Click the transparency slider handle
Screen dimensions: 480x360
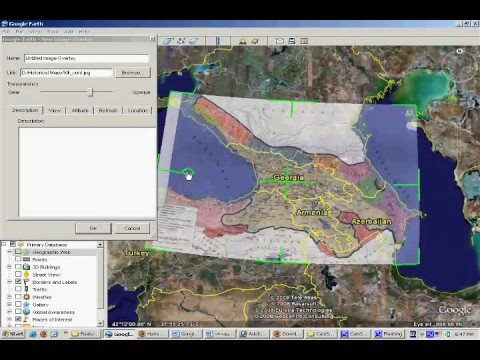90,92
